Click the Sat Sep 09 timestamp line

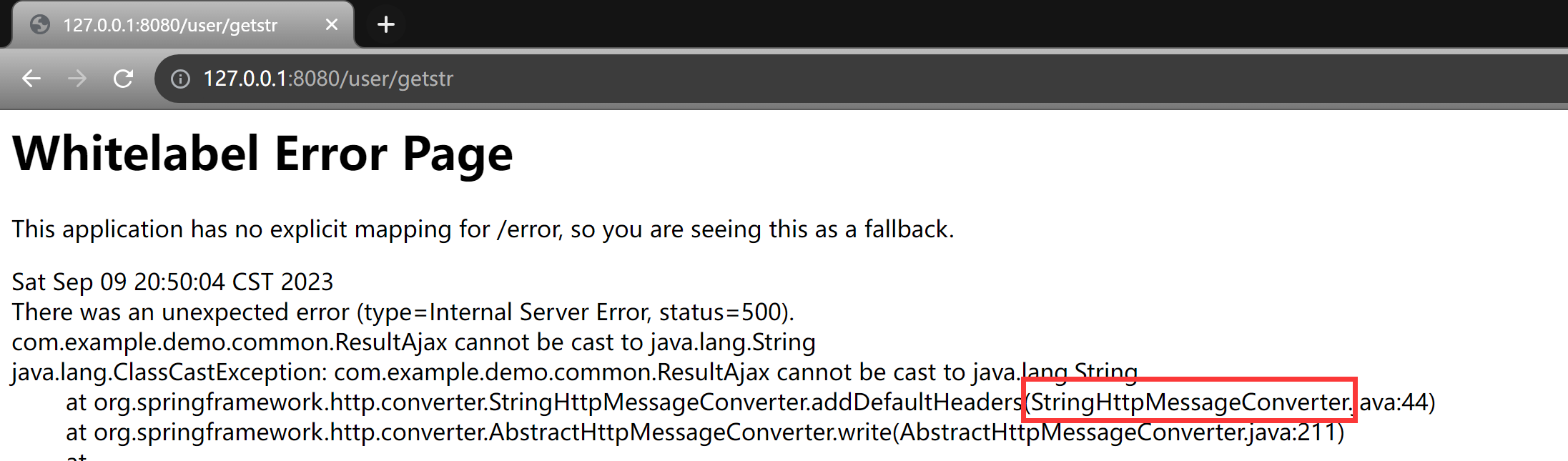tap(172, 282)
